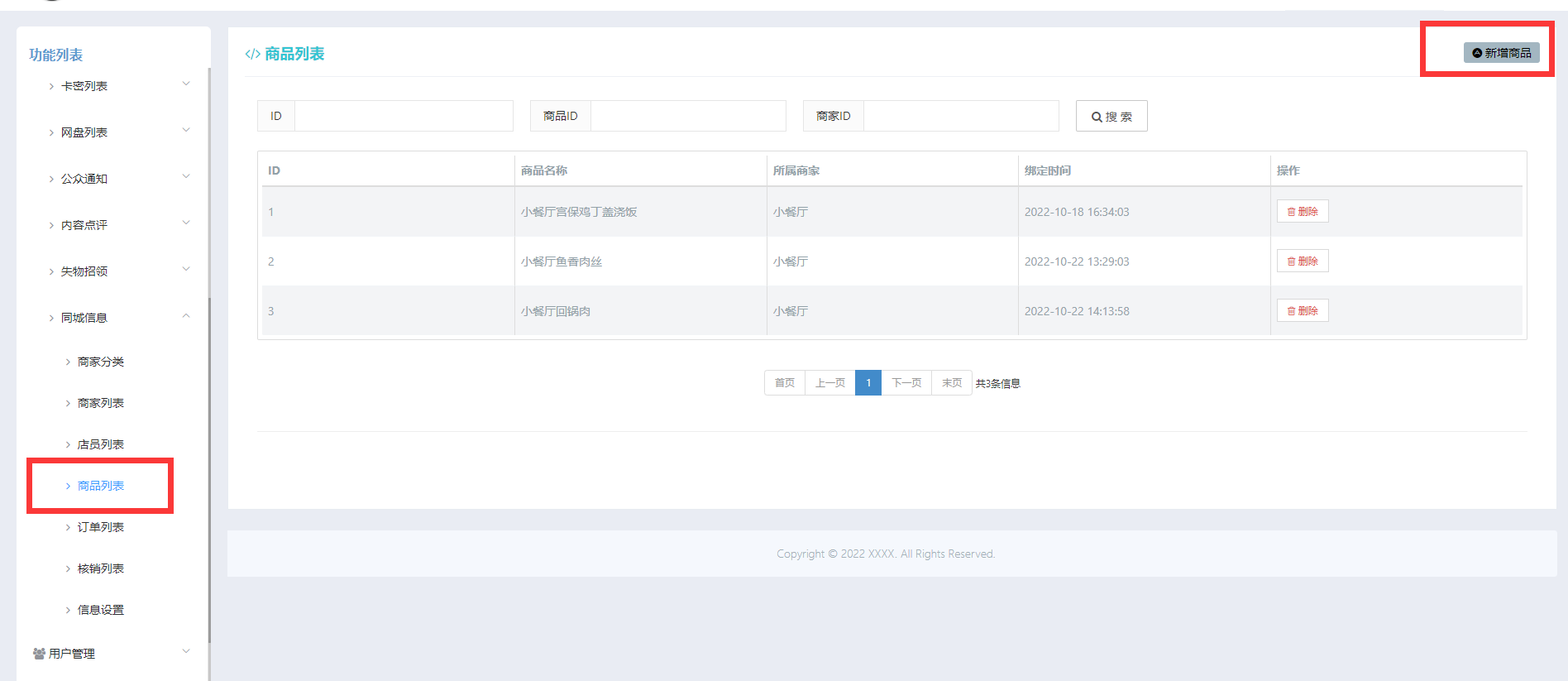Focus the 商家ID input field
The width and height of the screenshot is (1568, 681).
[x=961, y=116]
